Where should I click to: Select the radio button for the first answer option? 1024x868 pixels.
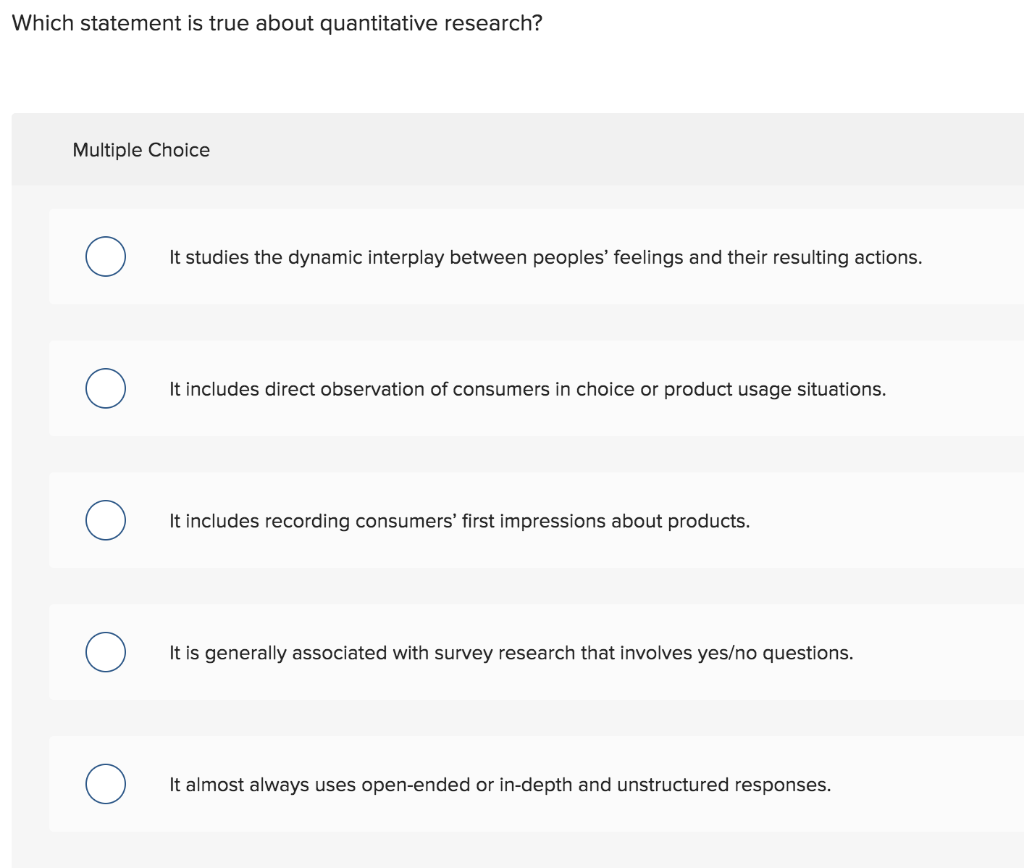tap(105, 256)
